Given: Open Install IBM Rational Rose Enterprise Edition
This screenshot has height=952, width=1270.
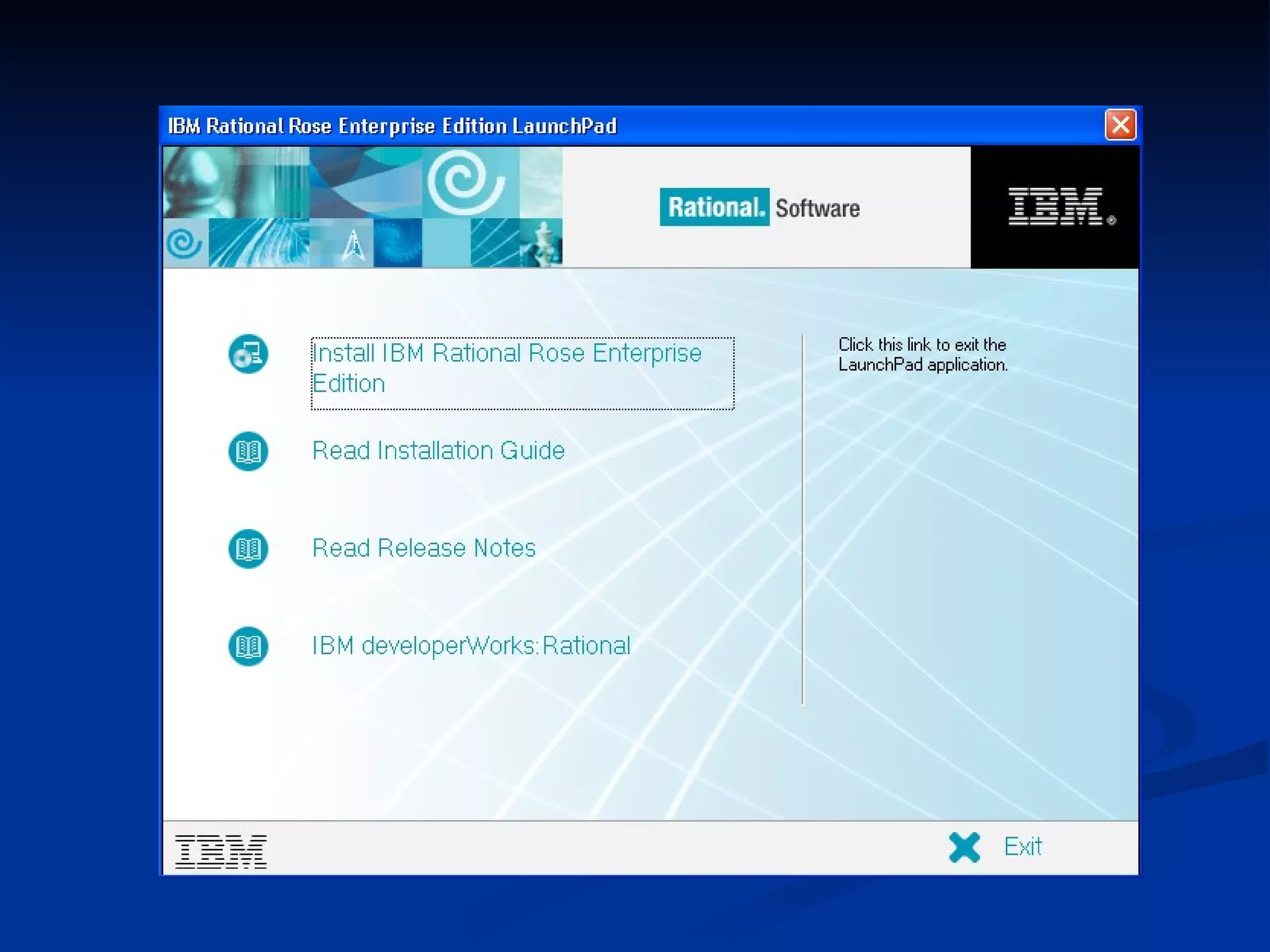Looking at the screenshot, I should [x=506, y=368].
